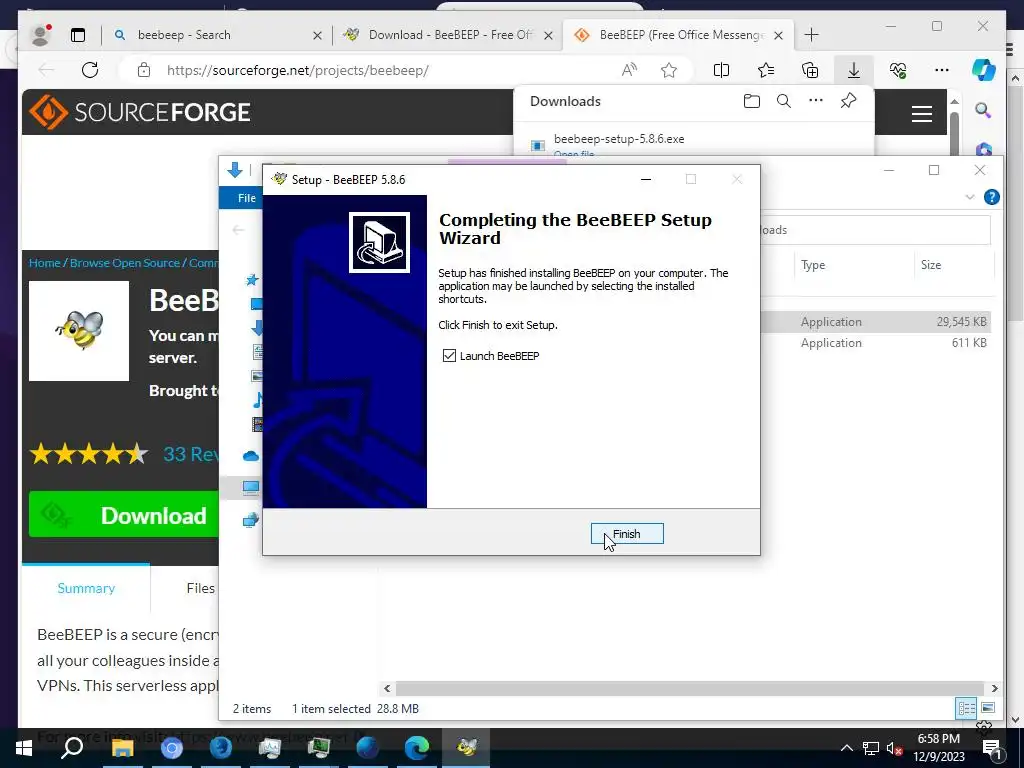This screenshot has width=1024, height=768.
Task: Expand the File Explorer ribbon chevron
Action: pos(970,197)
